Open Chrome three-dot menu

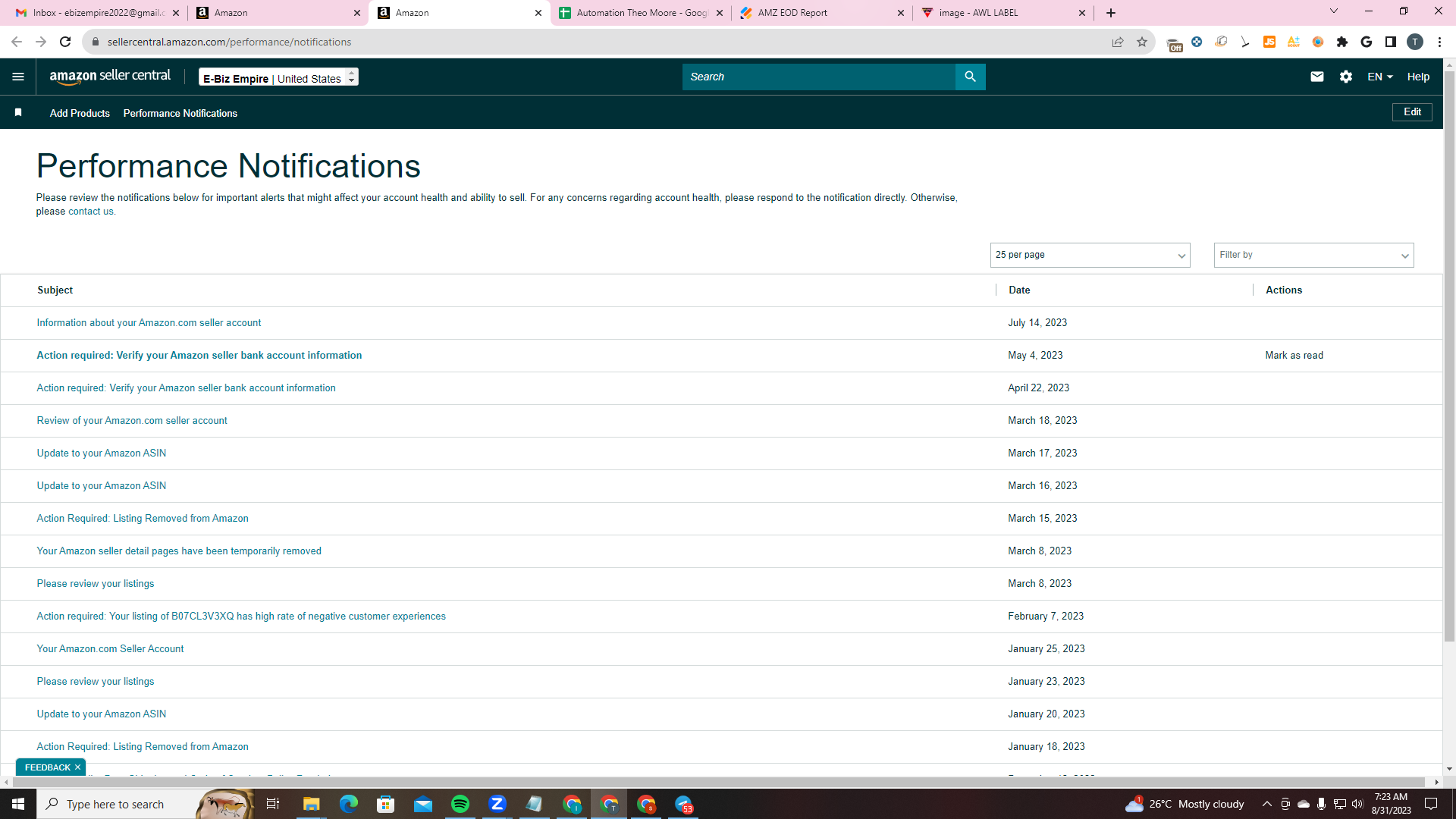pos(1439,42)
